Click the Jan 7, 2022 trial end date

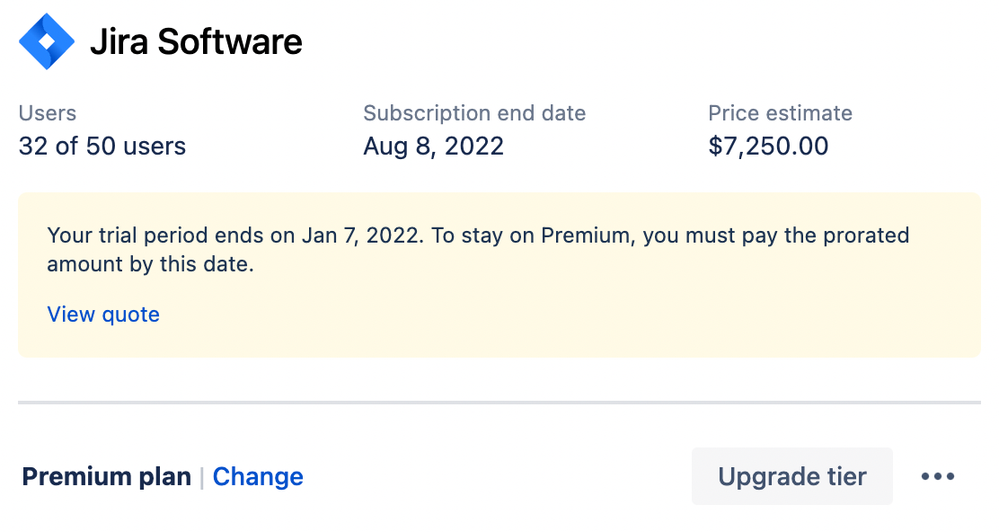[x=361, y=235]
